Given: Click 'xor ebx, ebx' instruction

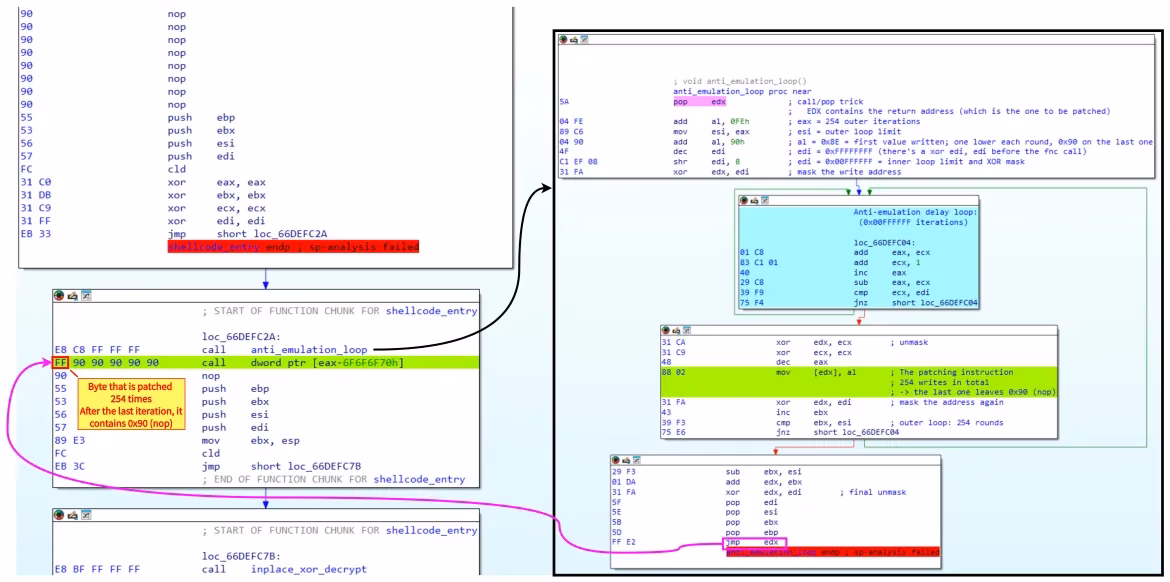Looking at the screenshot, I should (x=217, y=195).
